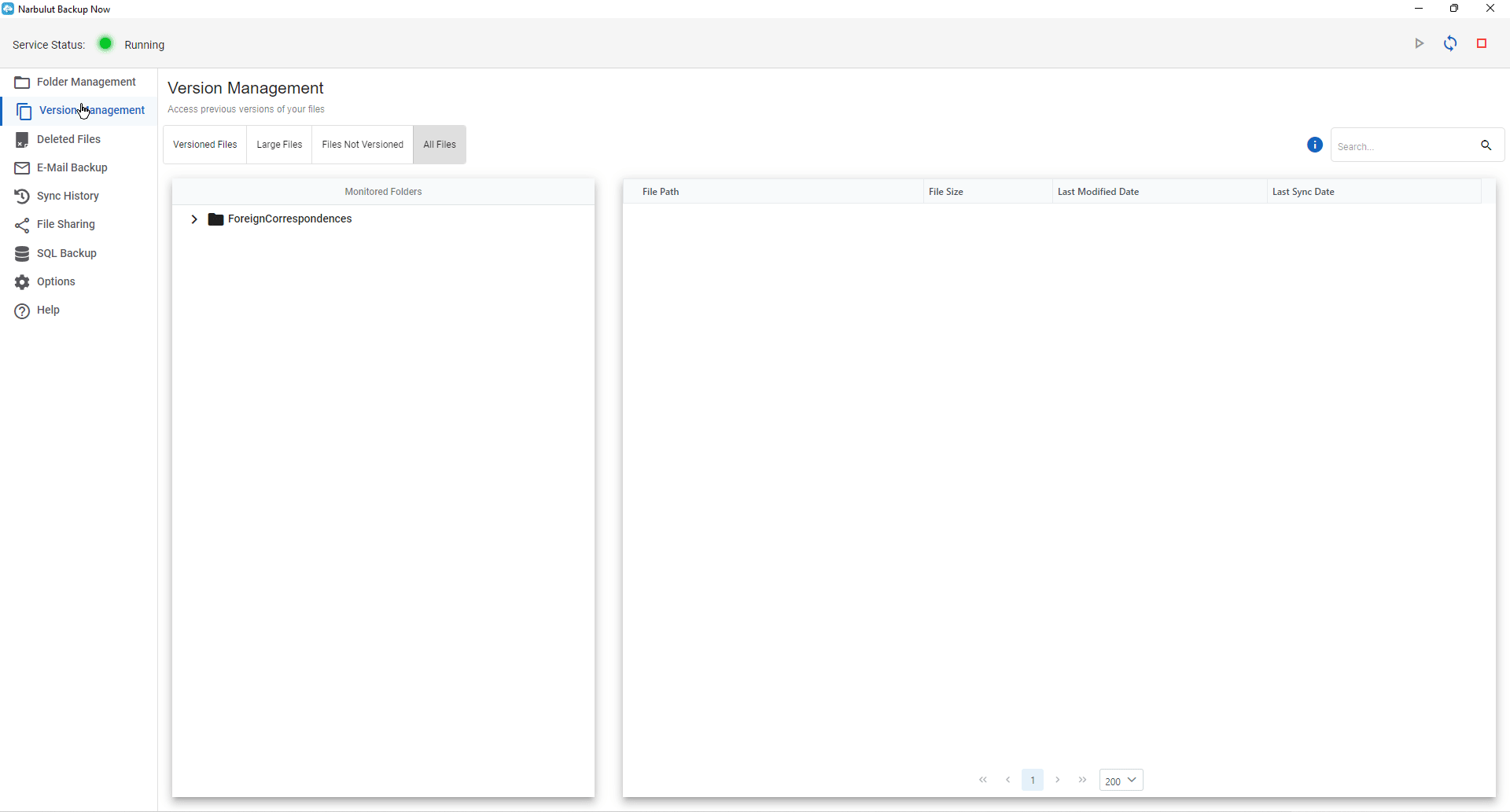The width and height of the screenshot is (1510, 812).
Task: Open the 200 page size dropdown
Action: click(x=1121, y=780)
